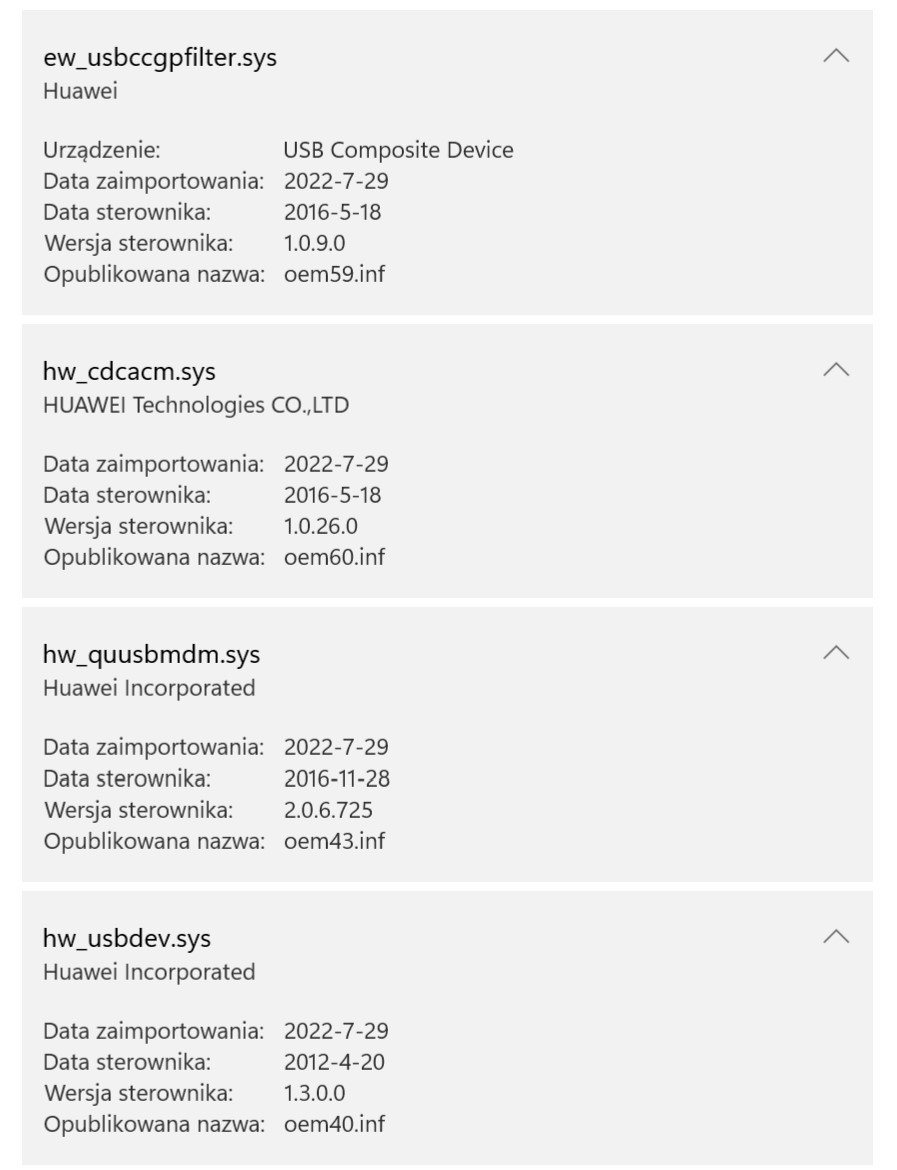Select the hw_usbdev.sys title
The width and height of the screenshot is (897, 1170).
click(x=127, y=938)
